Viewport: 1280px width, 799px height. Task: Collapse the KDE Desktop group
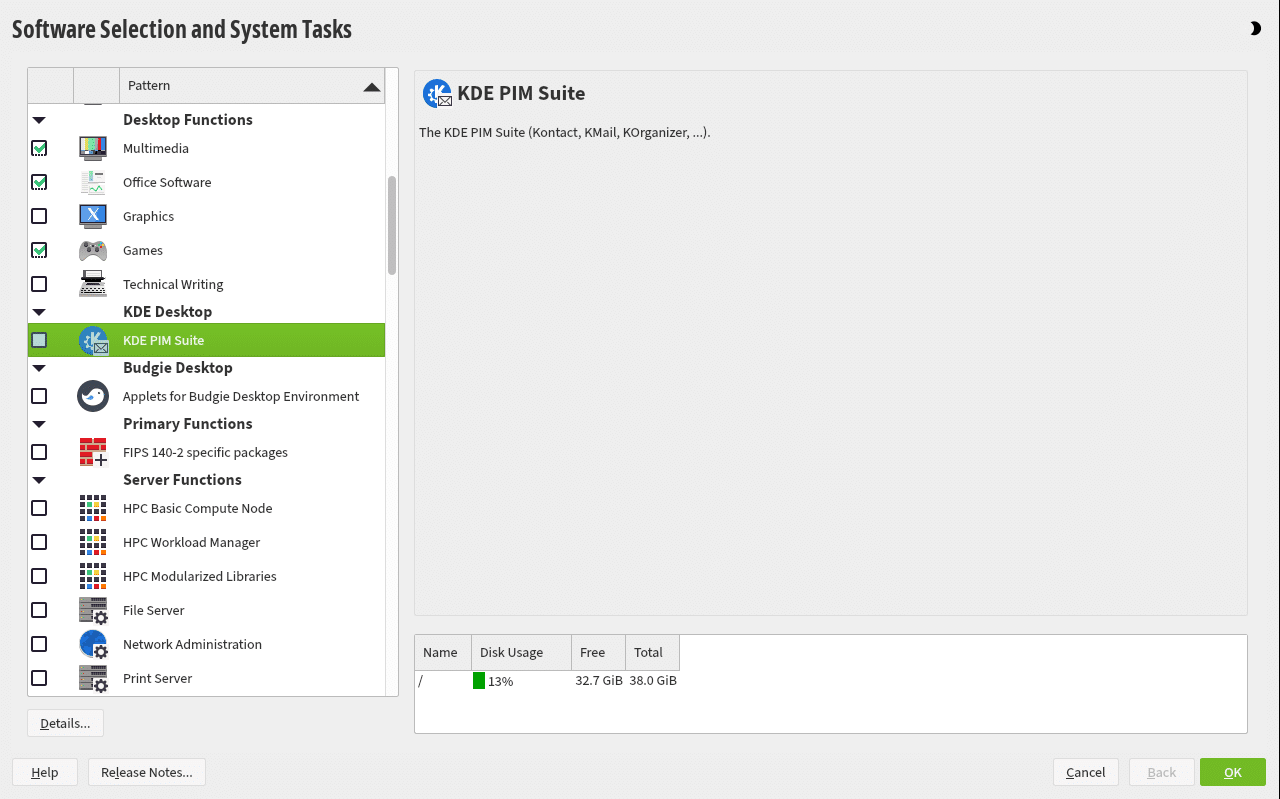pyautogui.click(x=39, y=312)
